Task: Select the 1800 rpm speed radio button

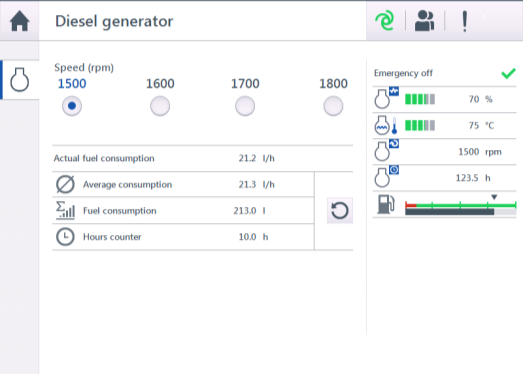Action: (x=333, y=106)
